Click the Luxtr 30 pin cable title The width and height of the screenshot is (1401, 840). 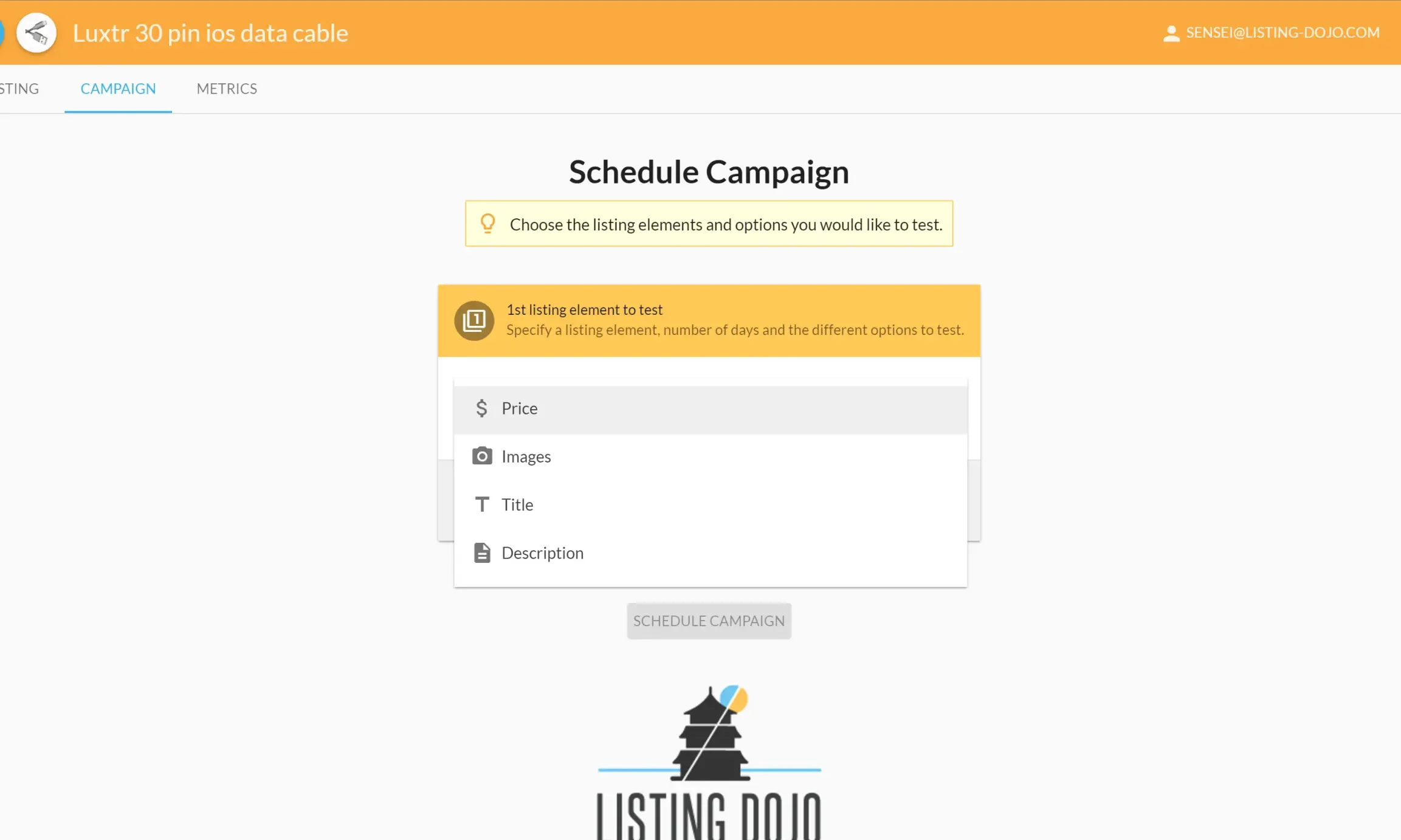(210, 33)
